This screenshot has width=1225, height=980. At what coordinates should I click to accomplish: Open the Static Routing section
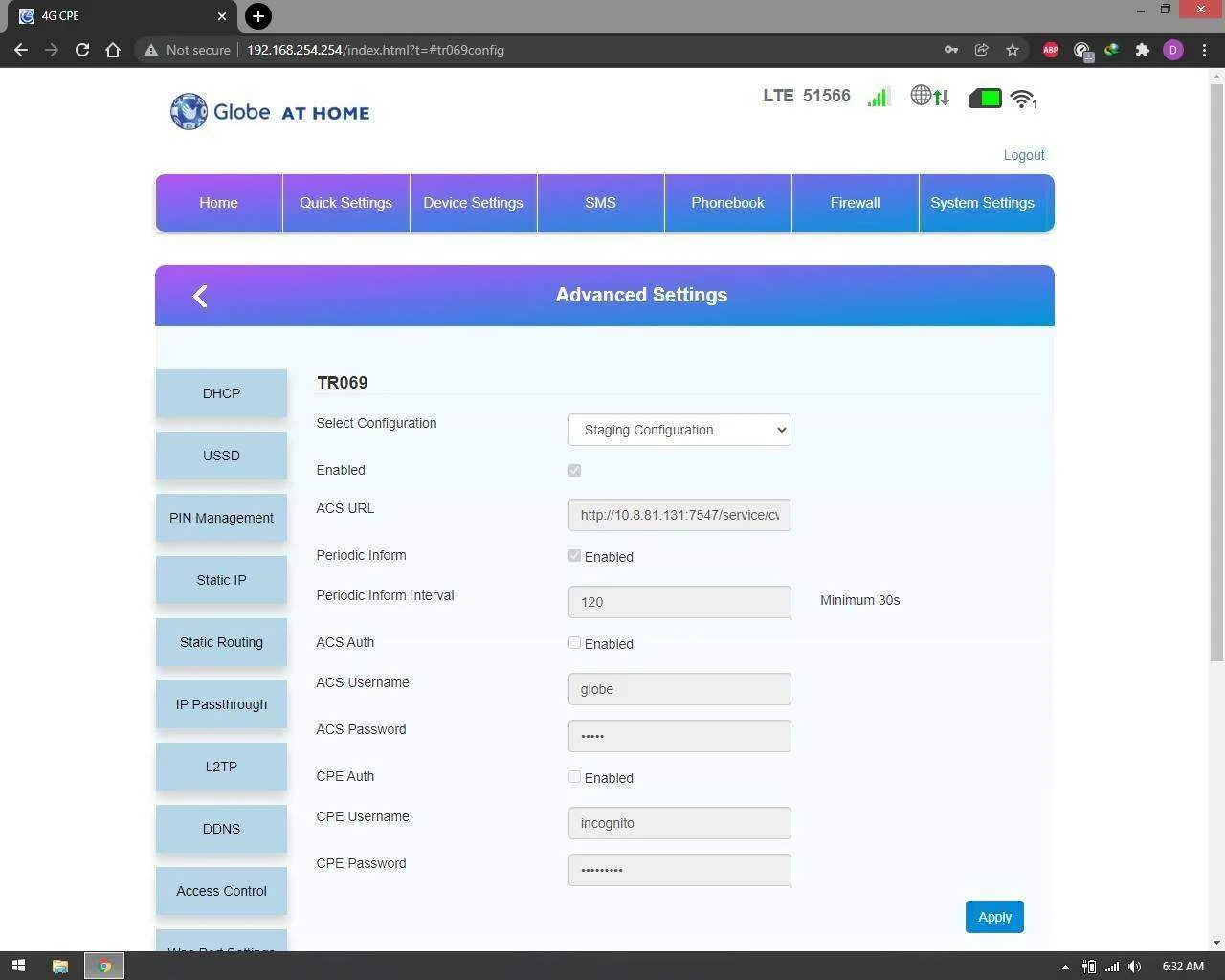(x=221, y=642)
